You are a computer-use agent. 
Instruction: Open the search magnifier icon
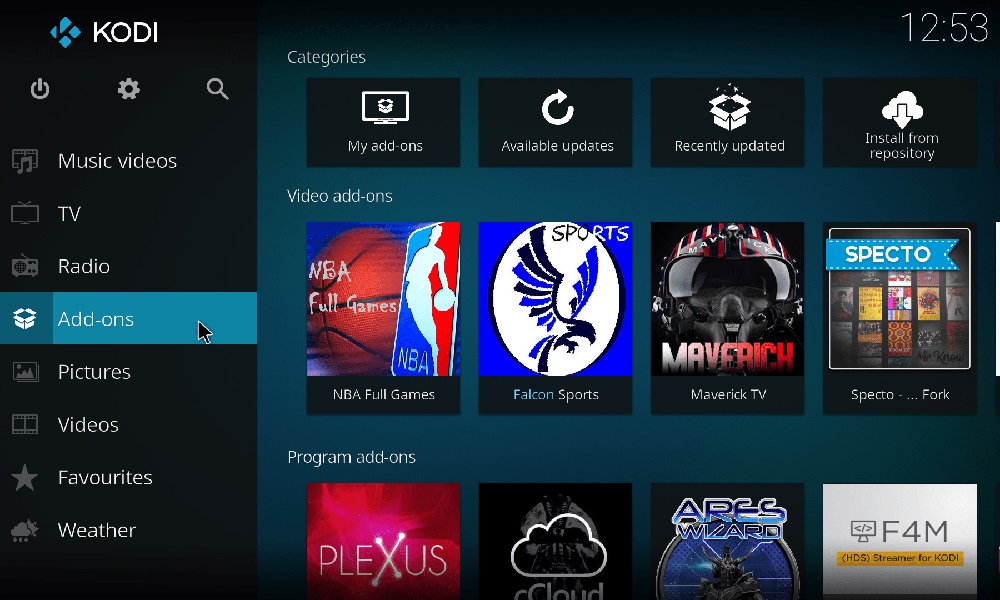point(217,89)
